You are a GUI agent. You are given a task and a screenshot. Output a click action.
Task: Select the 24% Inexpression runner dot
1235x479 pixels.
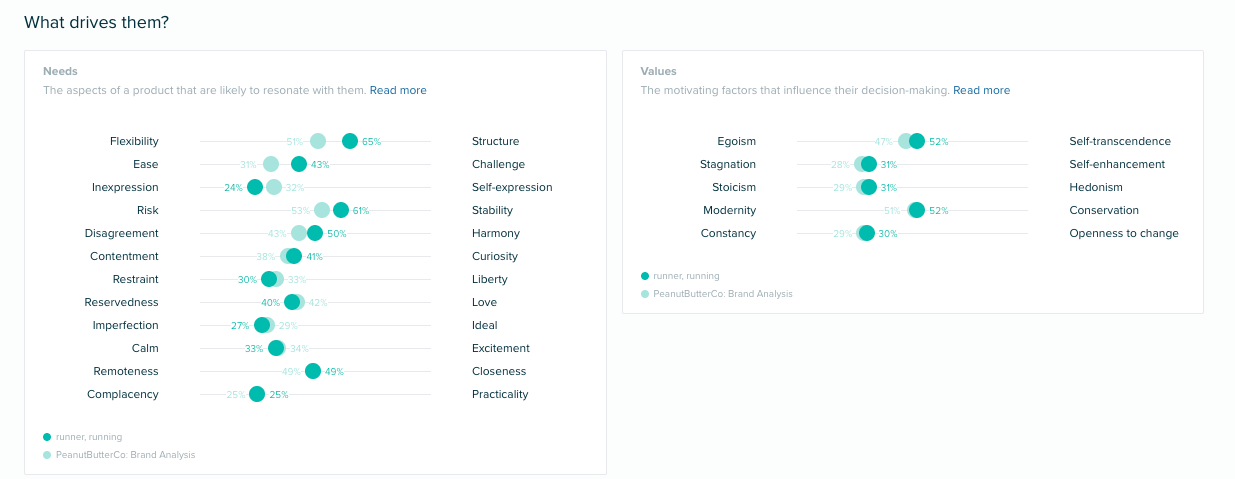point(255,187)
